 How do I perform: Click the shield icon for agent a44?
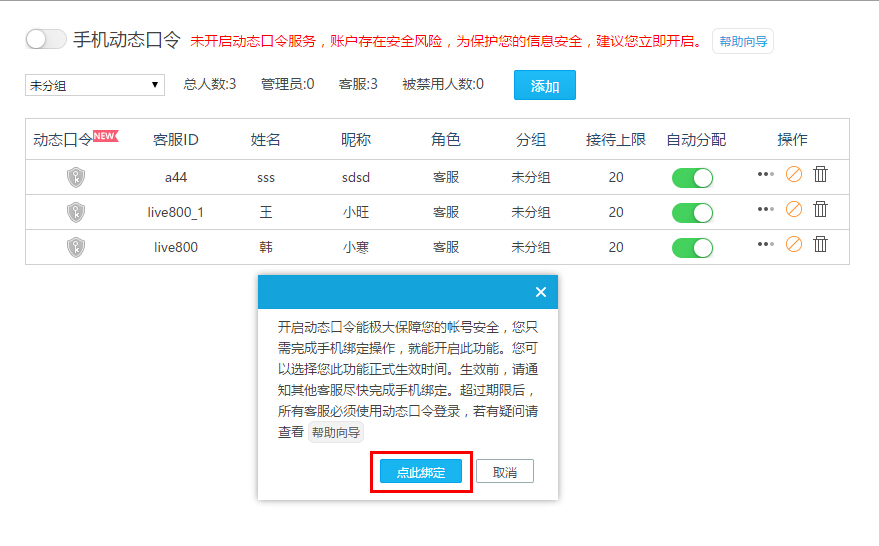pos(76,177)
